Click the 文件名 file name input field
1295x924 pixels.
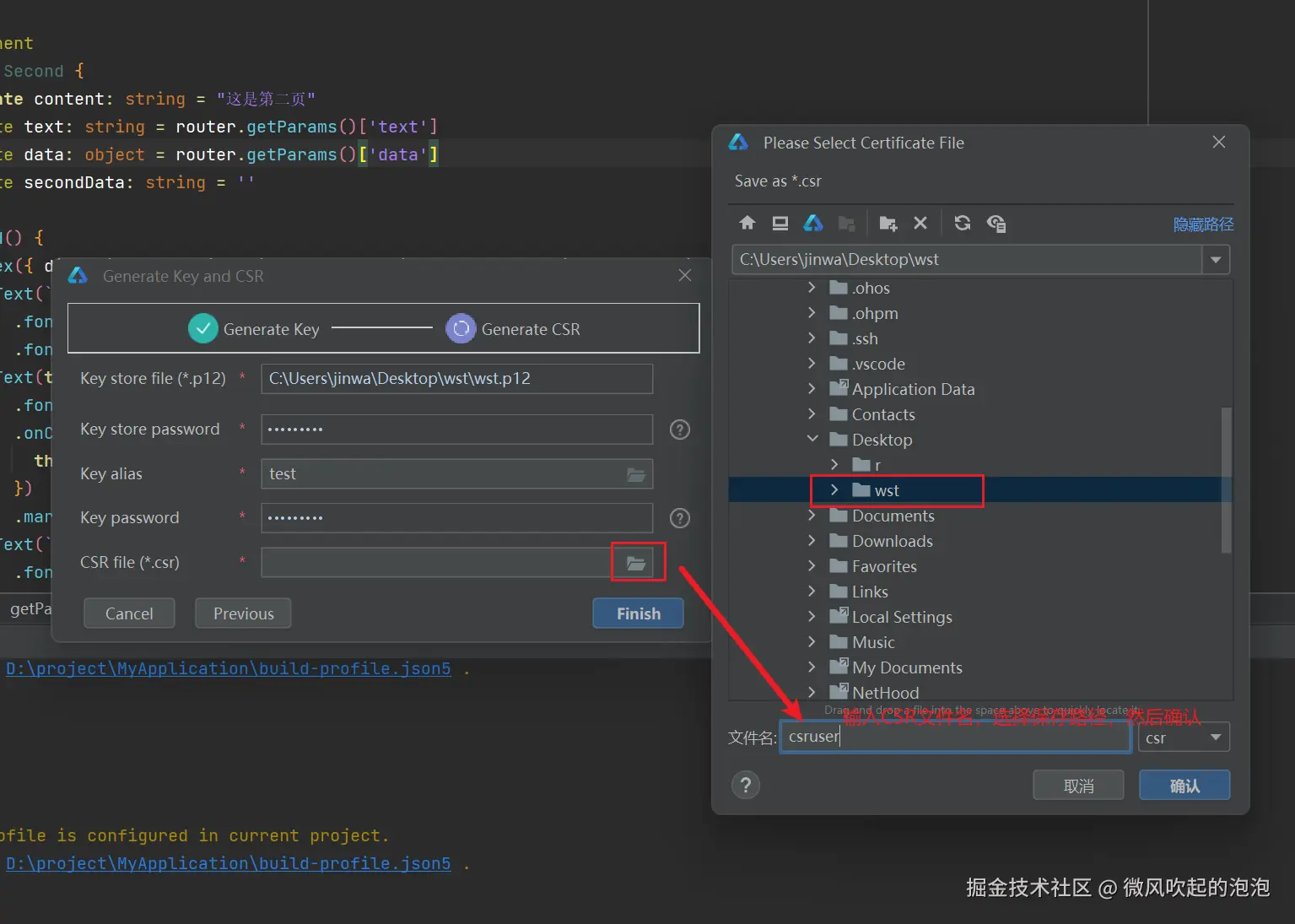click(955, 737)
